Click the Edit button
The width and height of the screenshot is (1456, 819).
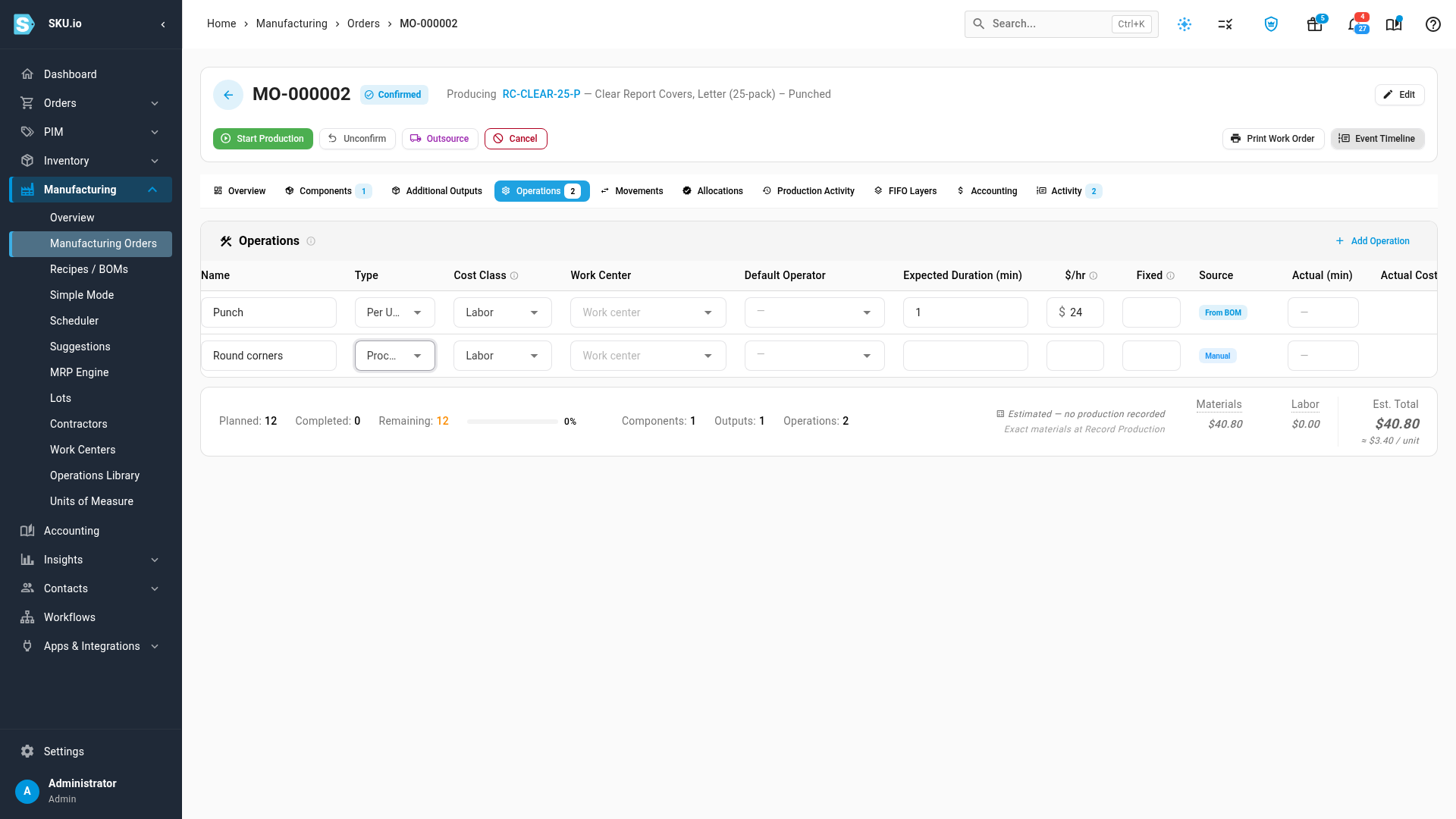[1400, 95]
